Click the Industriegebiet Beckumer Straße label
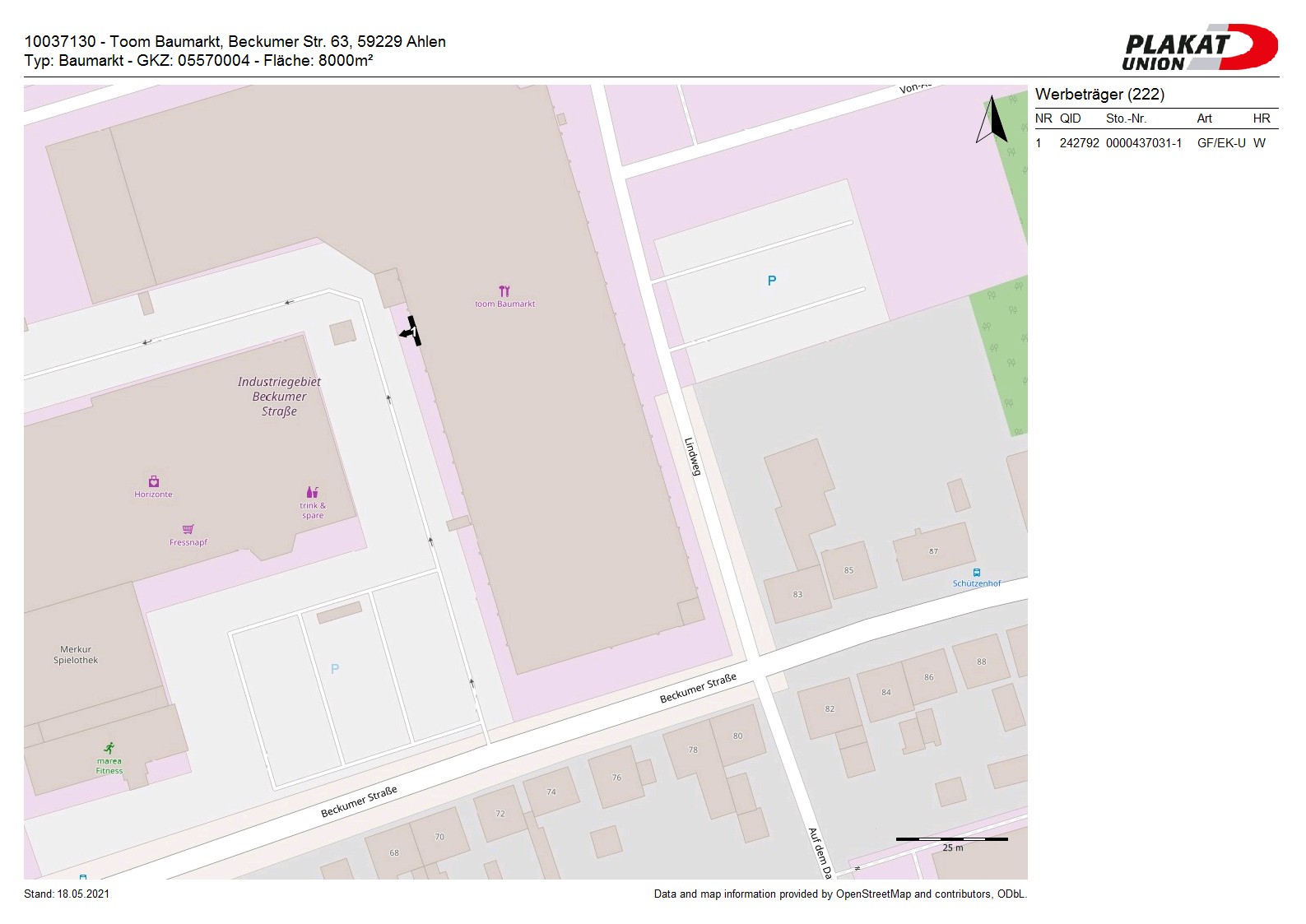This screenshot has width=1306, height=924. (279, 397)
